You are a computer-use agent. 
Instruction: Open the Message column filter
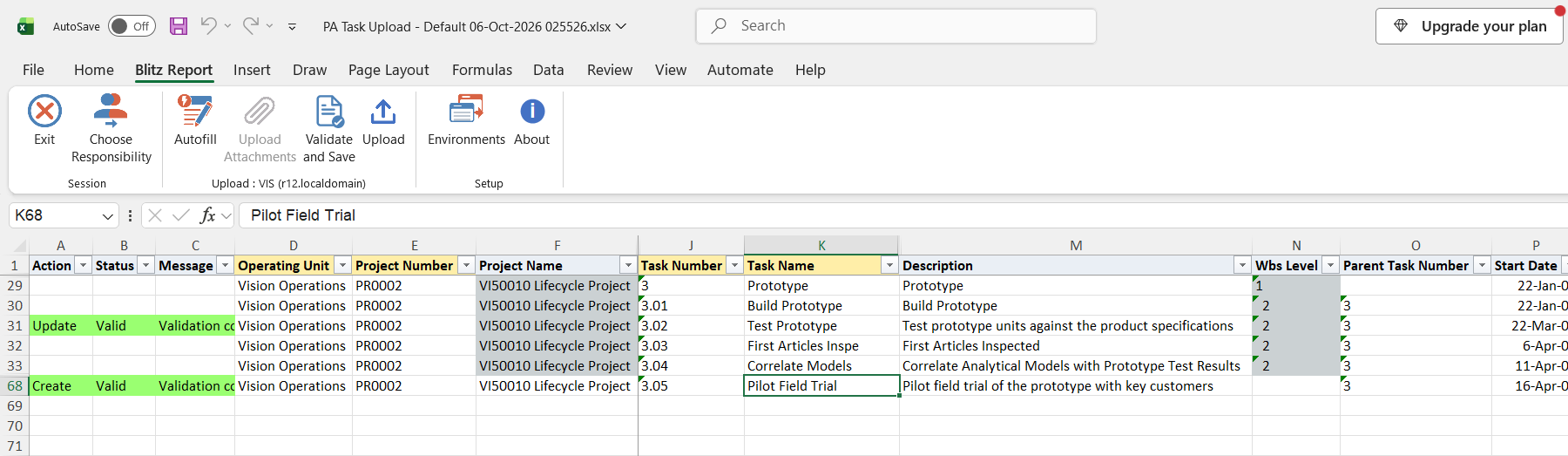[225, 265]
